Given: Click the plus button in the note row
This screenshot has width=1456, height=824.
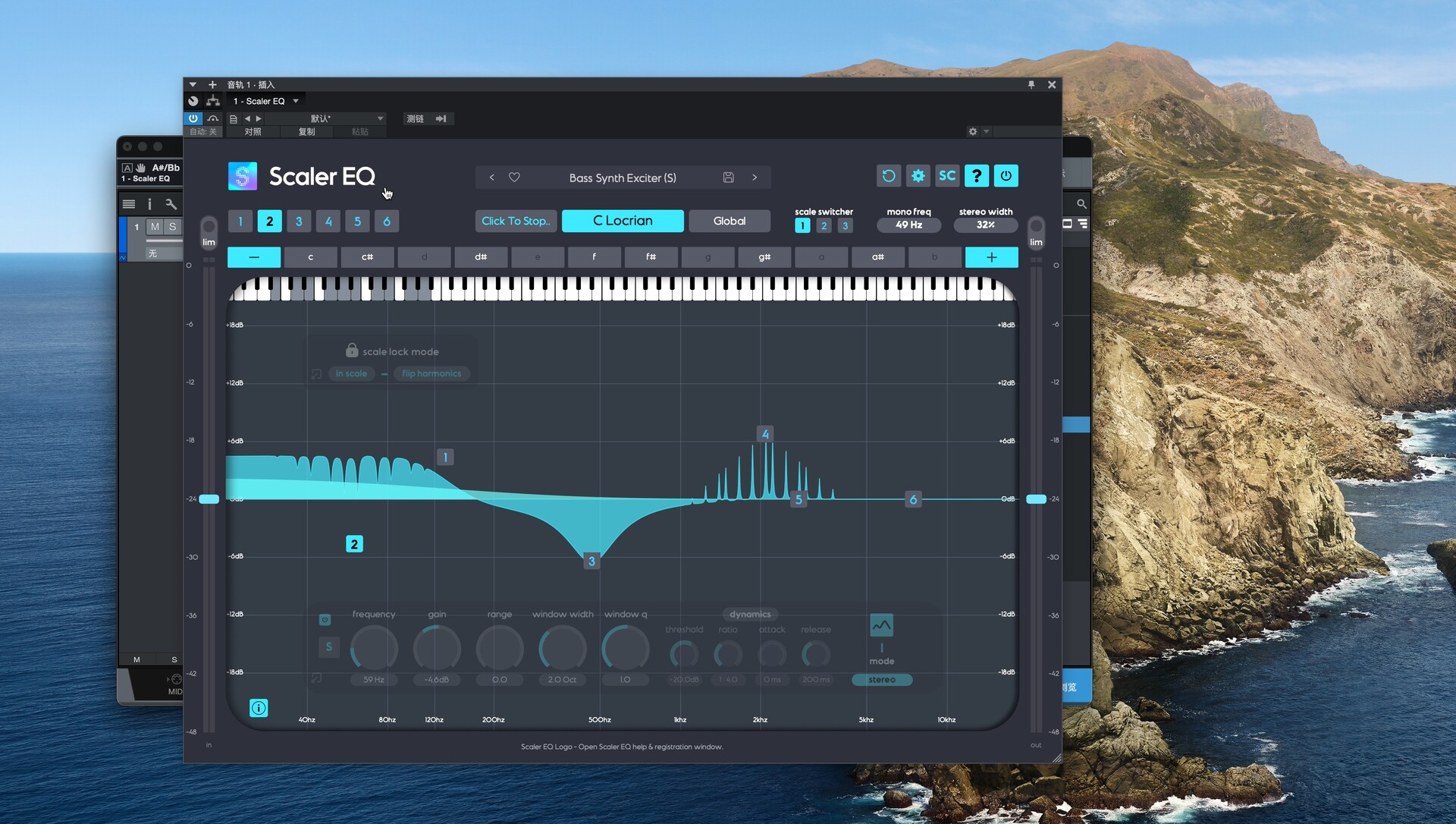Looking at the screenshot, I should [x=991, y=257].
